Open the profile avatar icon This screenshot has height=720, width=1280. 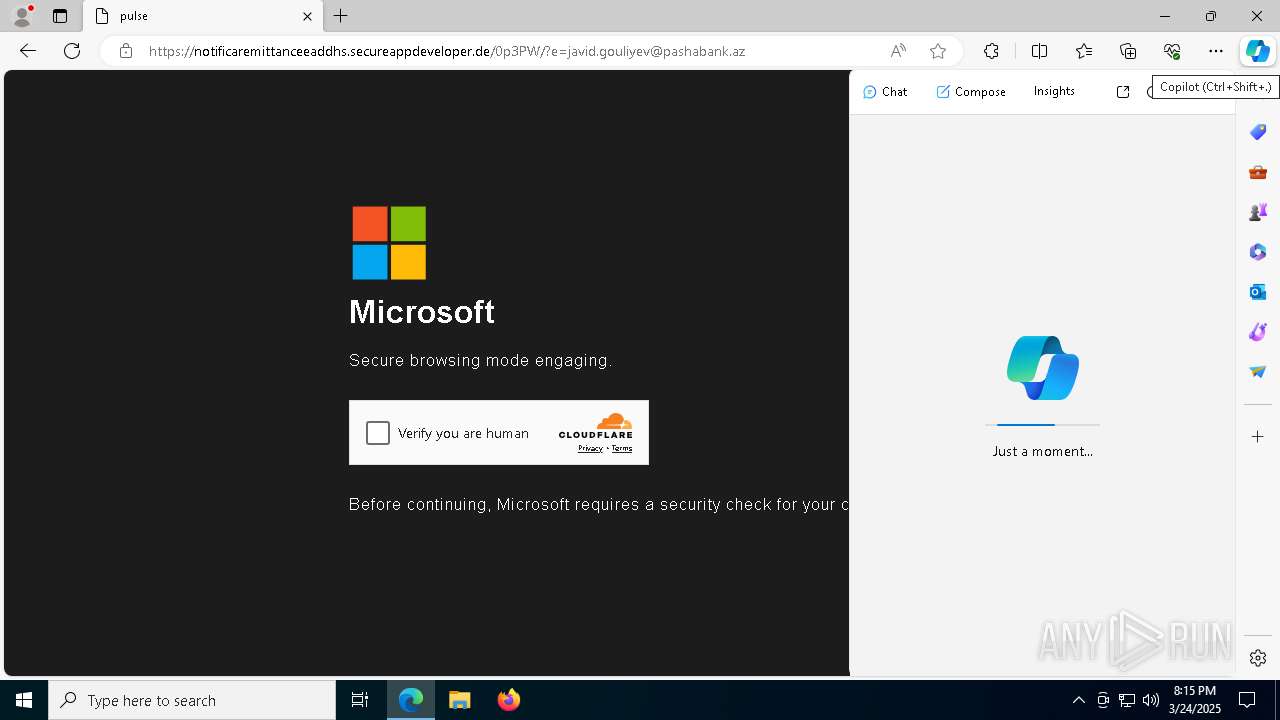click(x=22, y=16)
